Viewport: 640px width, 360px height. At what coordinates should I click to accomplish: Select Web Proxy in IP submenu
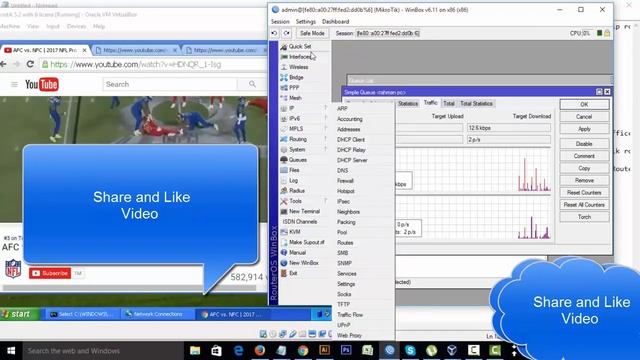(349, 335)
